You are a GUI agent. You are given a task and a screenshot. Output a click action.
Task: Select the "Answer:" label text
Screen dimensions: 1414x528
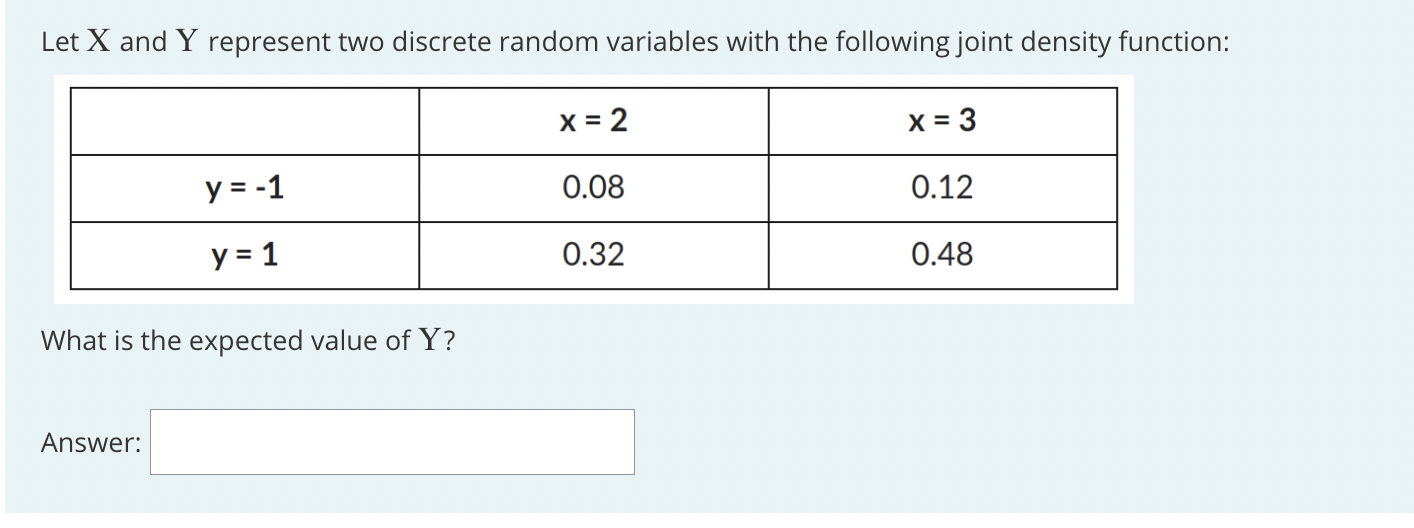click(91, 443)
